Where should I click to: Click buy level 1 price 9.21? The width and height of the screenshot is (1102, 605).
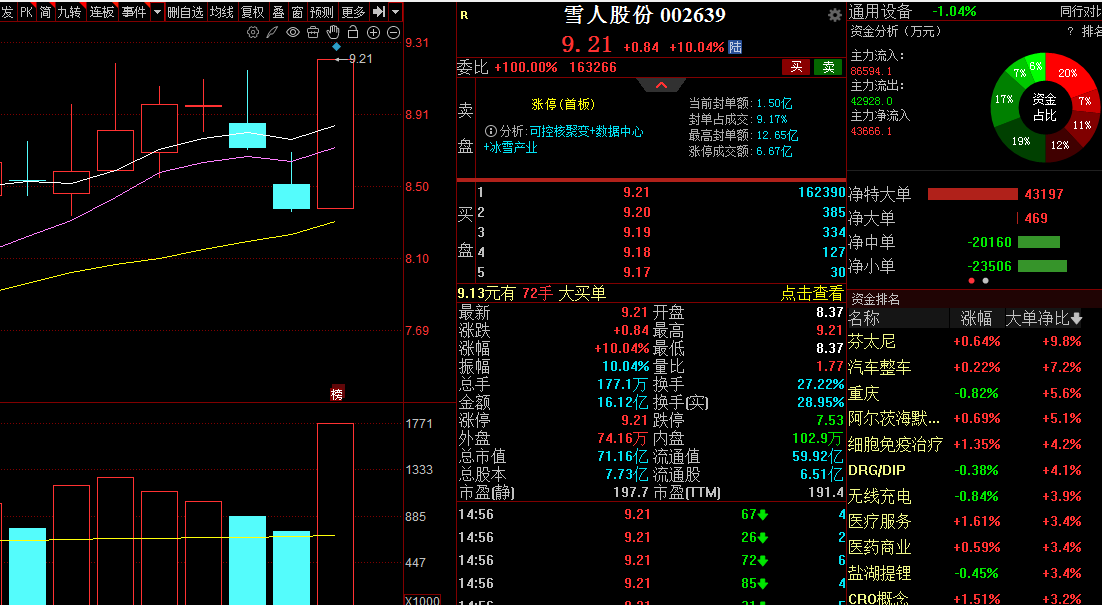636,192
